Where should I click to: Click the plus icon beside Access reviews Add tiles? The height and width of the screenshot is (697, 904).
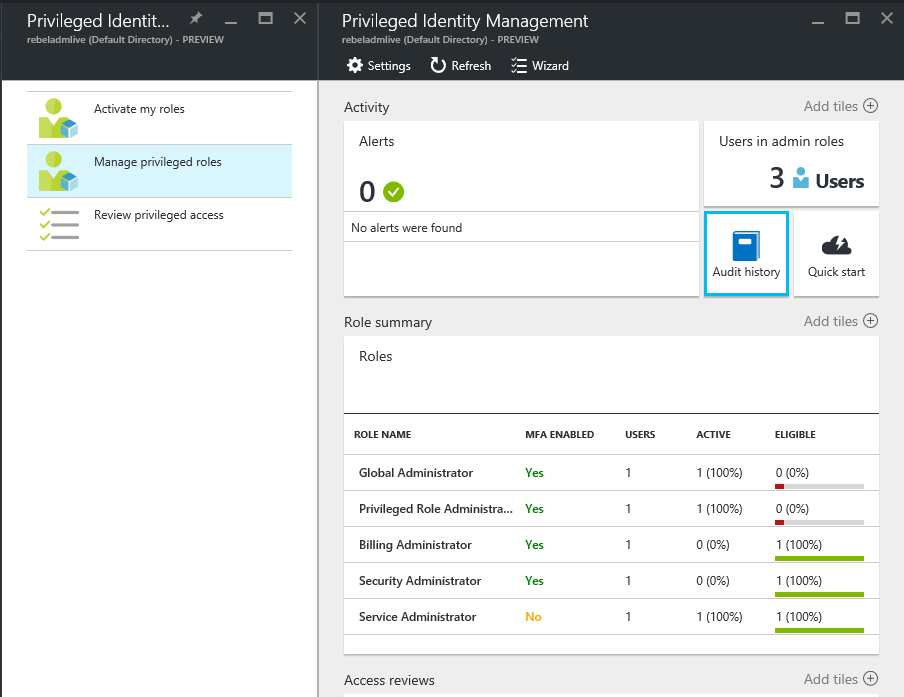coord(871,679)
